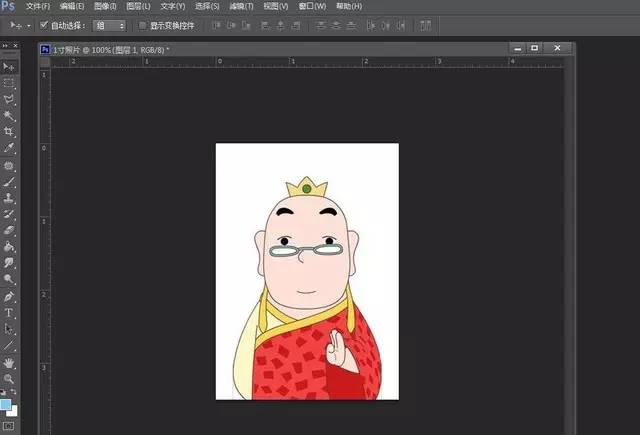This screenshot has height=435, width=640.
Task: Click distribute horizontal centers icon
Action: [386, 26]
